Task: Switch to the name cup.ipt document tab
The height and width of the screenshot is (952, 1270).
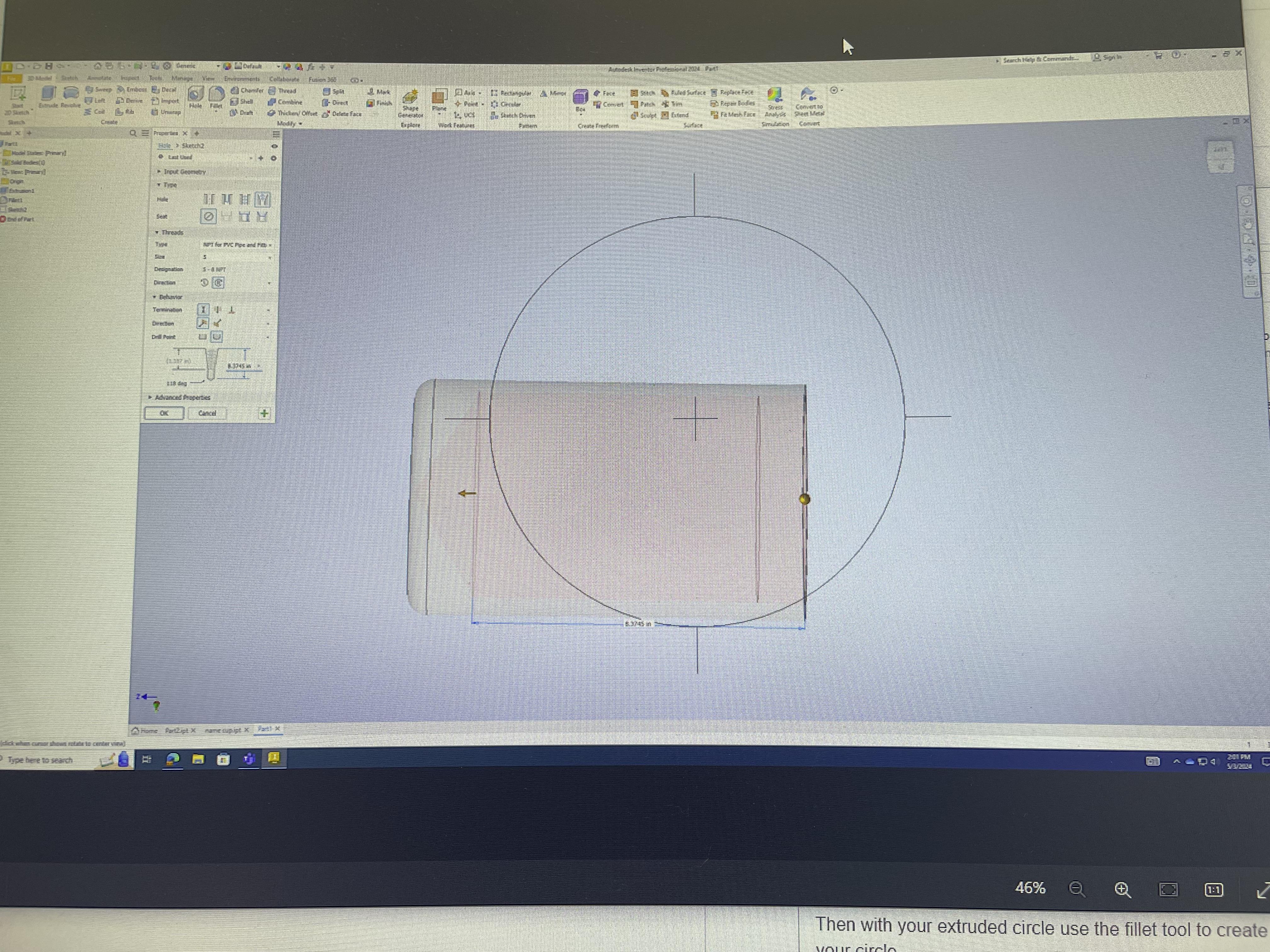Action: pos(226,730)
